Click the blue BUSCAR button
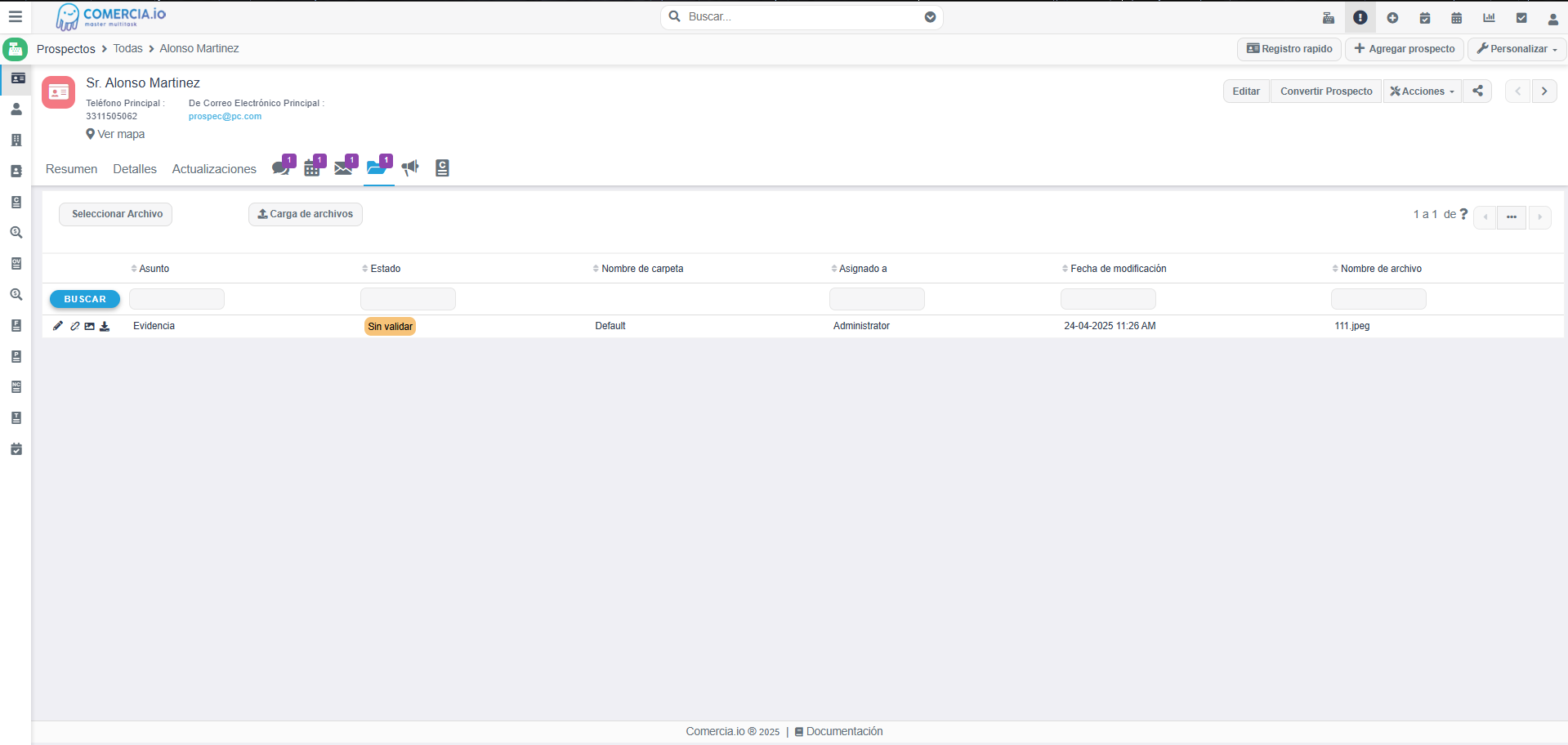The width and height of the screenshot is (1568, 745). pyautogui.click(x=85, y=299)
